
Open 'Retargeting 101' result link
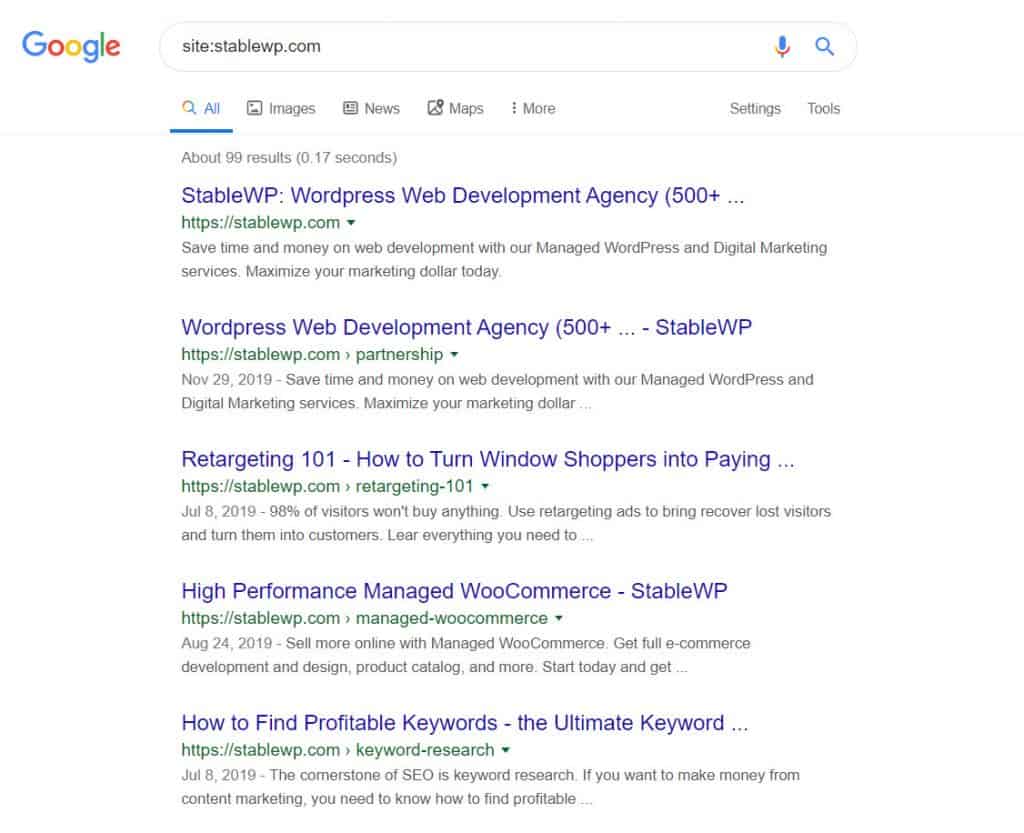point(488,459)
